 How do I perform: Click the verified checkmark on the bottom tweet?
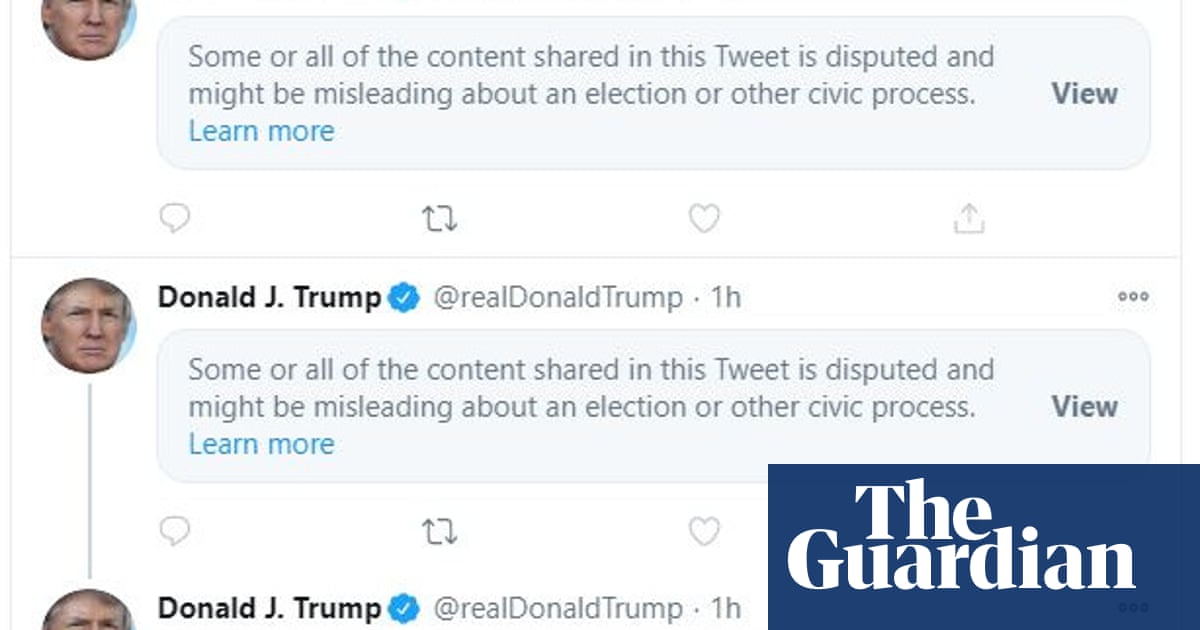(403, 608)
